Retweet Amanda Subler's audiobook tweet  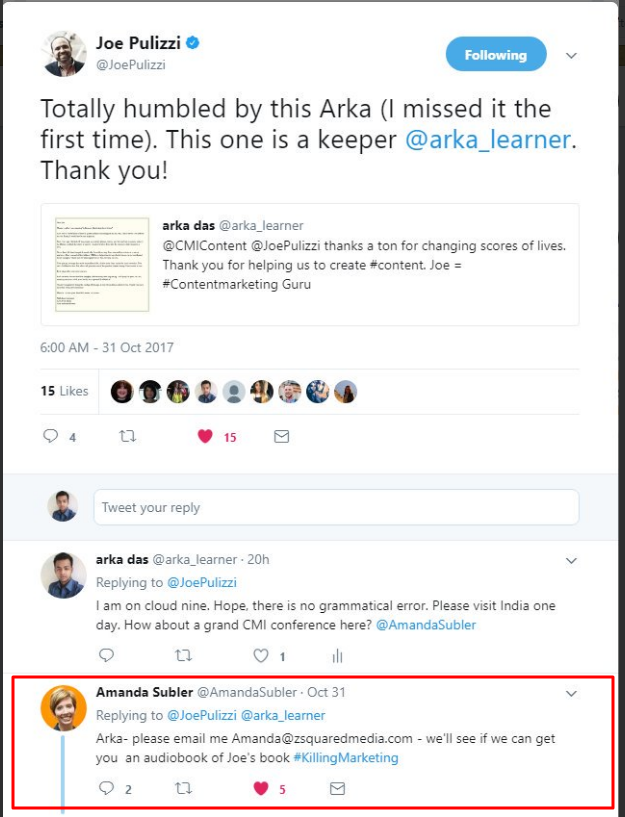pos(183,789)
